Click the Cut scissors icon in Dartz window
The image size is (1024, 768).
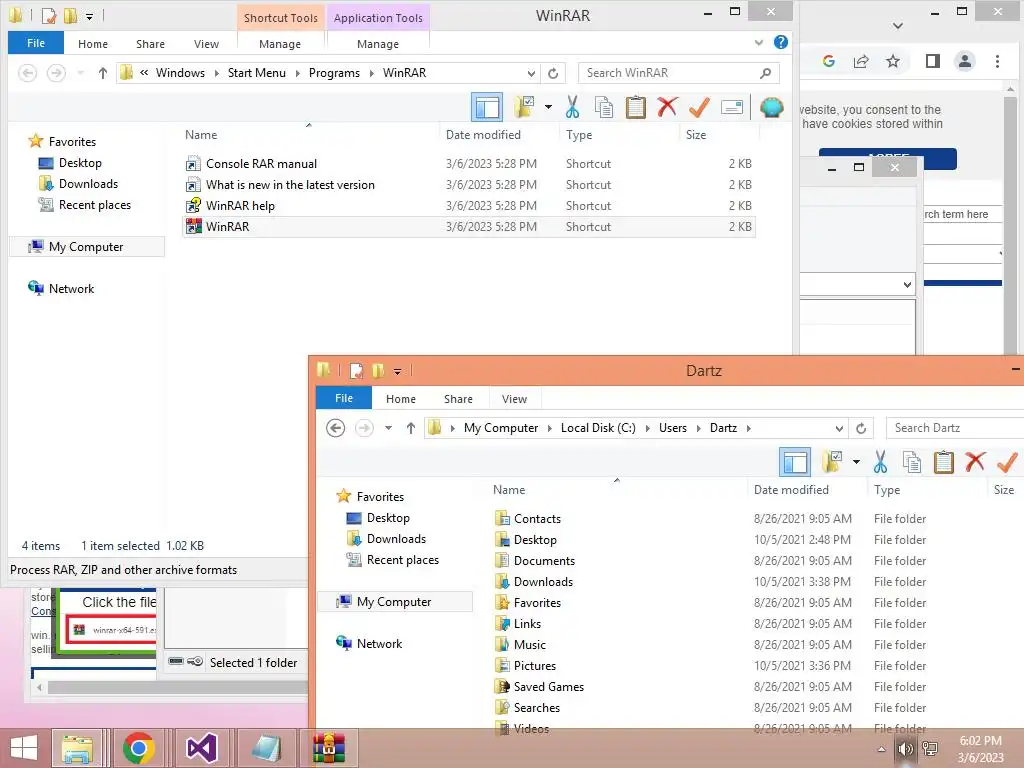click(880, 462)
